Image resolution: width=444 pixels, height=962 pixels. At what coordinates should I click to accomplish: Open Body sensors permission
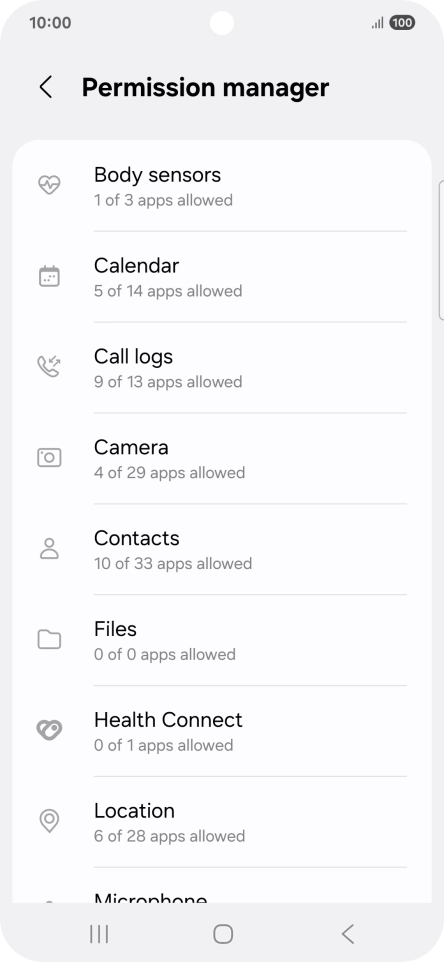[222, 186]
